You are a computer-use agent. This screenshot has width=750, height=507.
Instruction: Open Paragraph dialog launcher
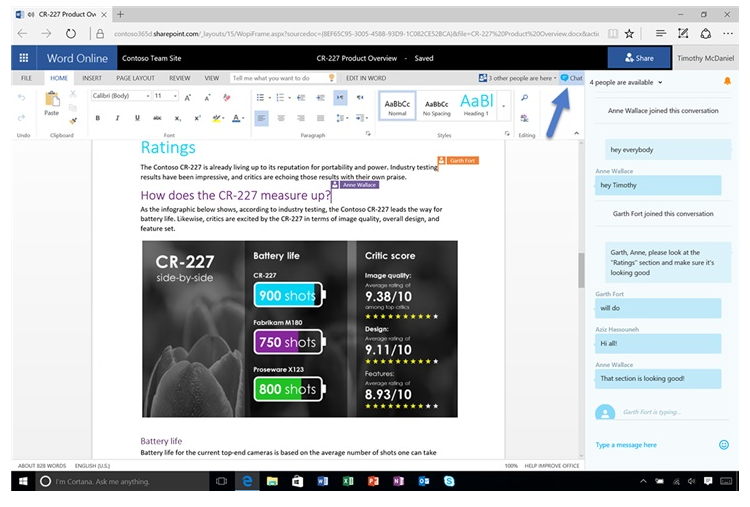(x=368, y=133)
